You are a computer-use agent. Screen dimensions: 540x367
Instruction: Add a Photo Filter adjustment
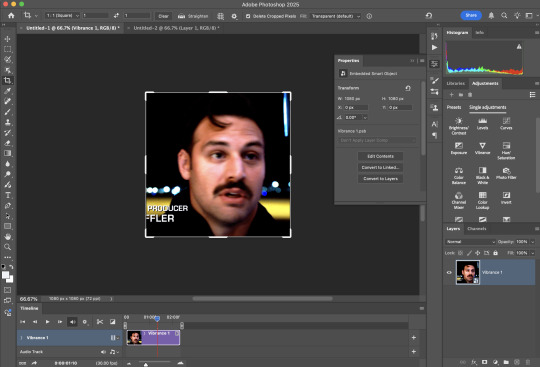pos(506,173)
